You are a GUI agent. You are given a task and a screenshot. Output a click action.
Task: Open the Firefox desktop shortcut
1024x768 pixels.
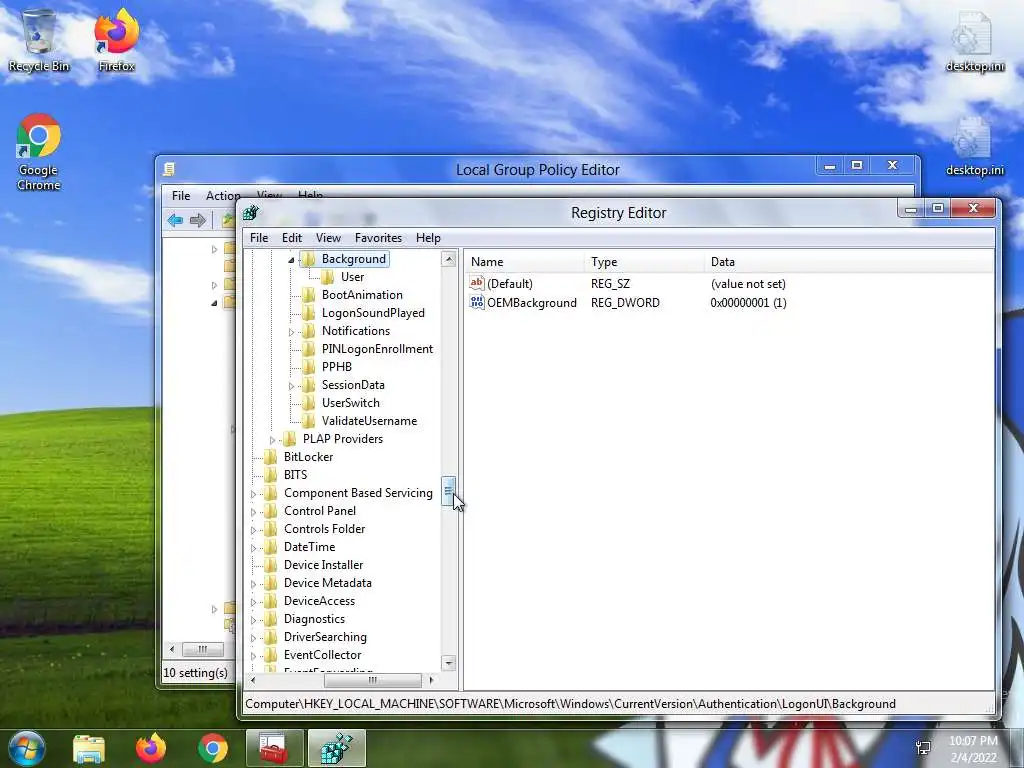point(116,40)
